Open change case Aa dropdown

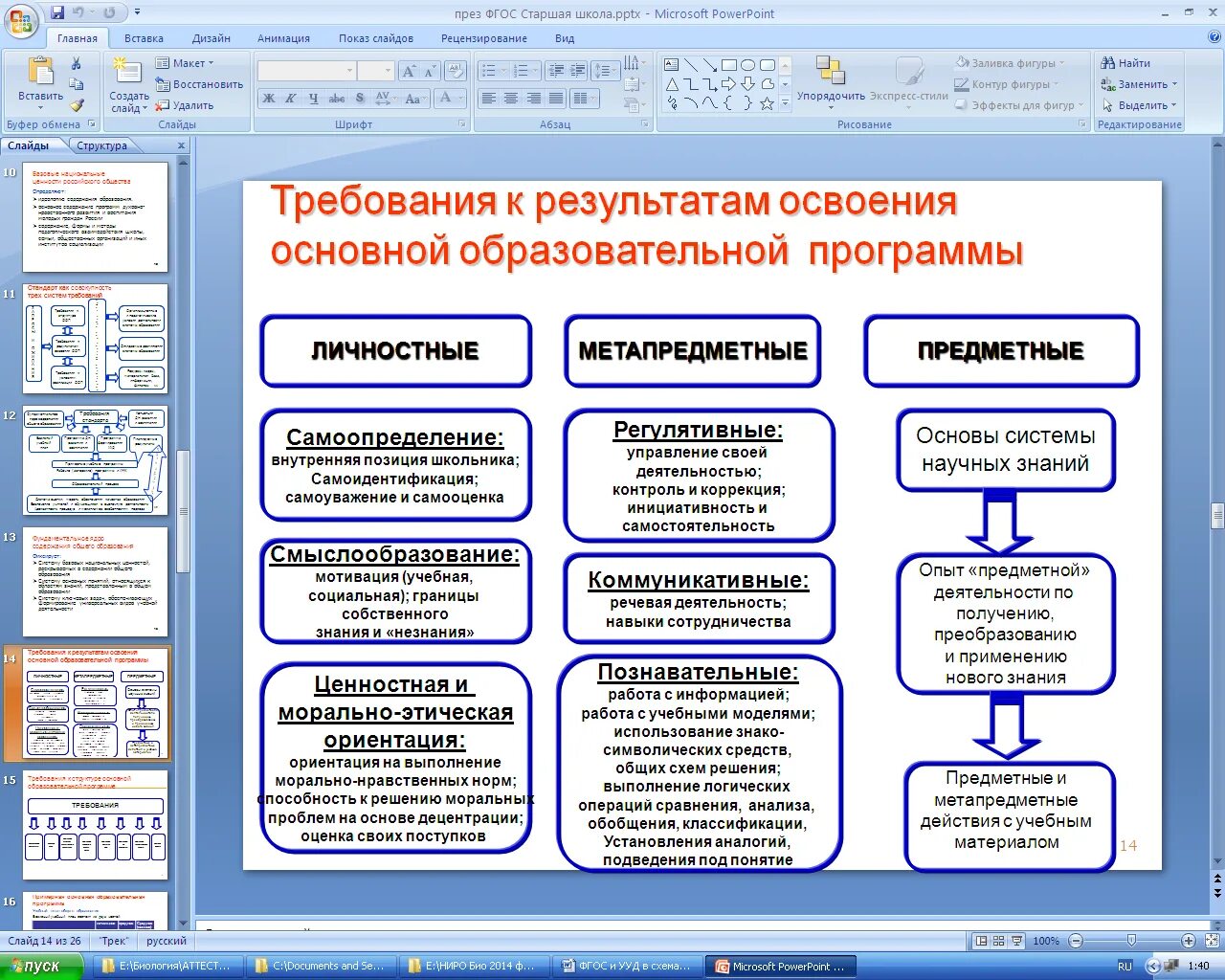coord(414,99)
